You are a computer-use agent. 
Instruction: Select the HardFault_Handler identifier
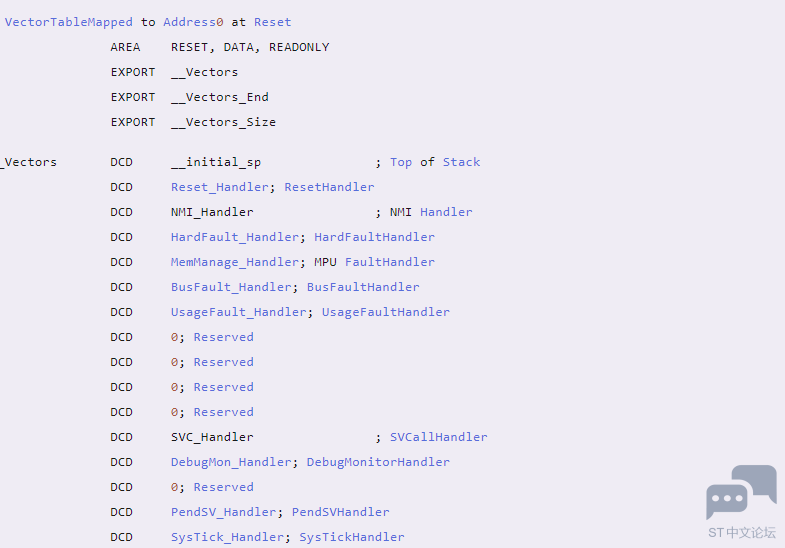click(x=235, y=237)
